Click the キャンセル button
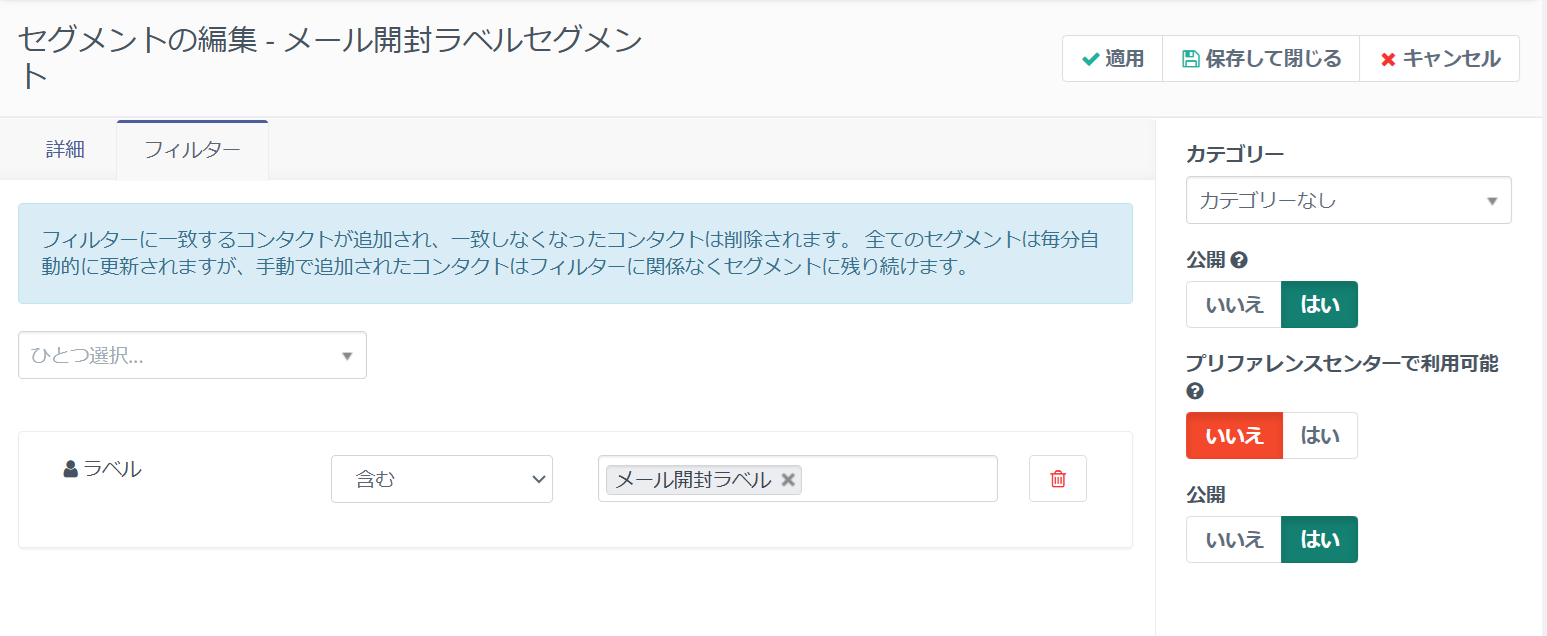The height and width of the screenshot is (636, 1547). tap(1439, 59)
